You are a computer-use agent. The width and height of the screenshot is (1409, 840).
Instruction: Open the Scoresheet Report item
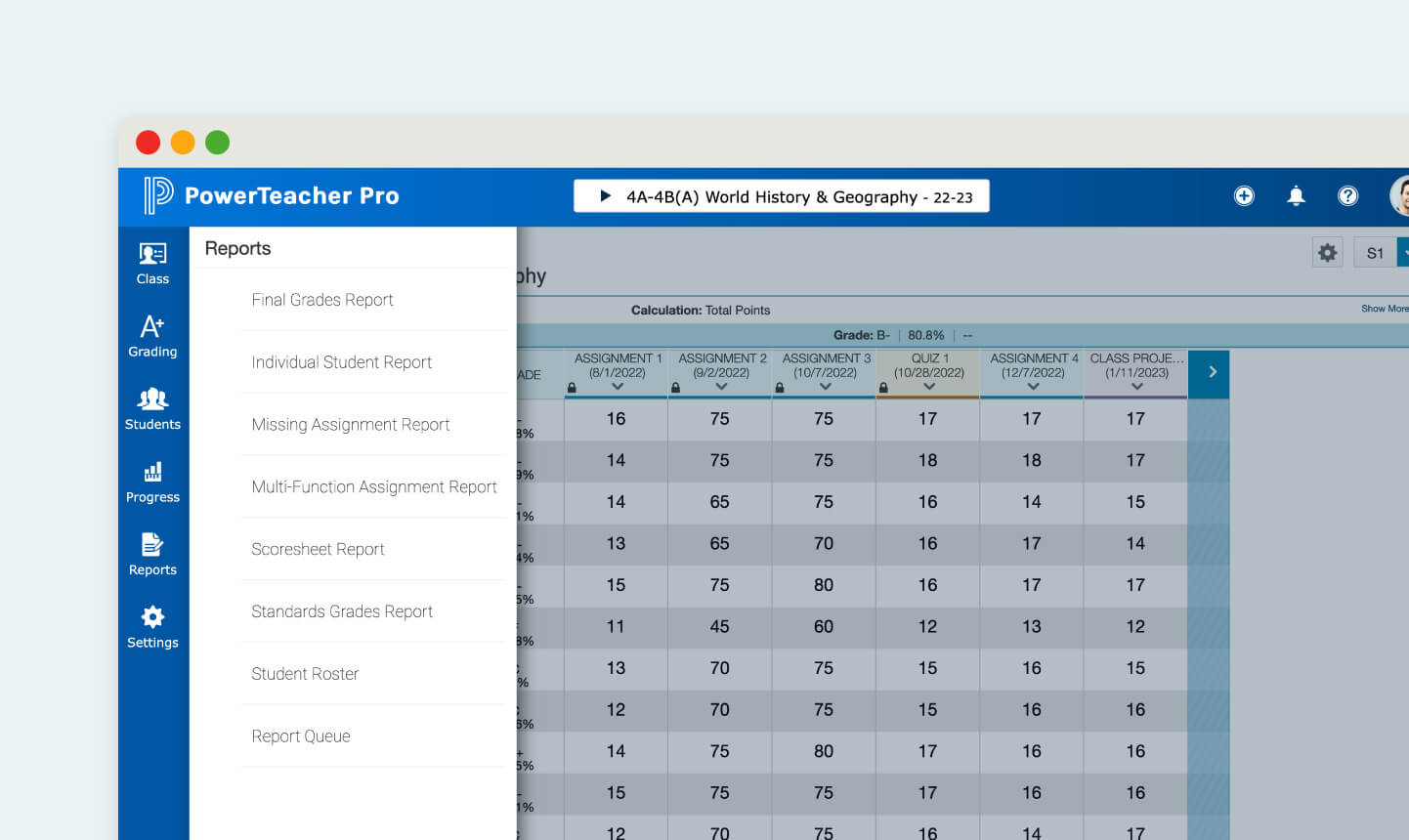(x=318, y=549)
